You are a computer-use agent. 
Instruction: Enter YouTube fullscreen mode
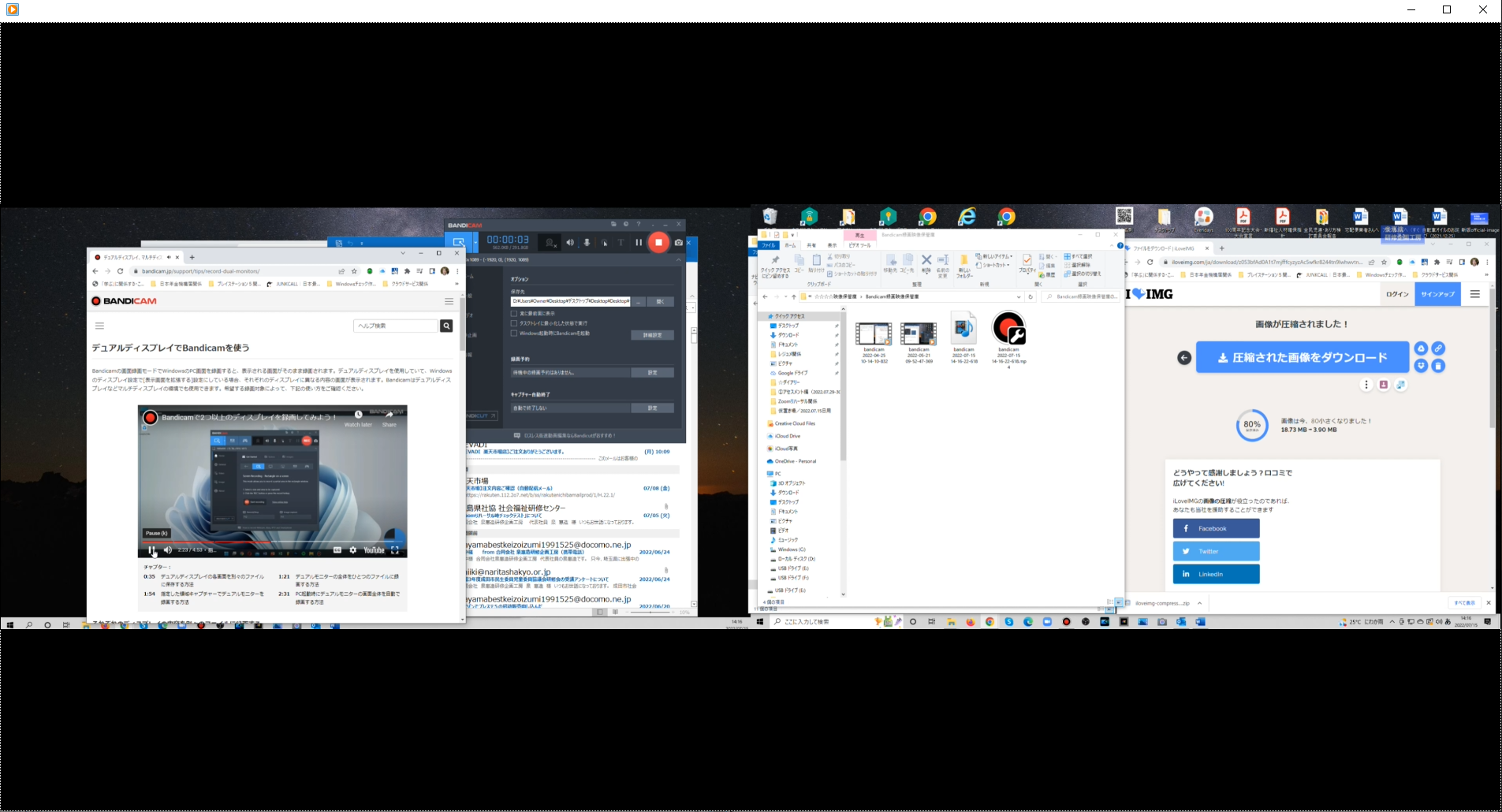pos(395,550)
